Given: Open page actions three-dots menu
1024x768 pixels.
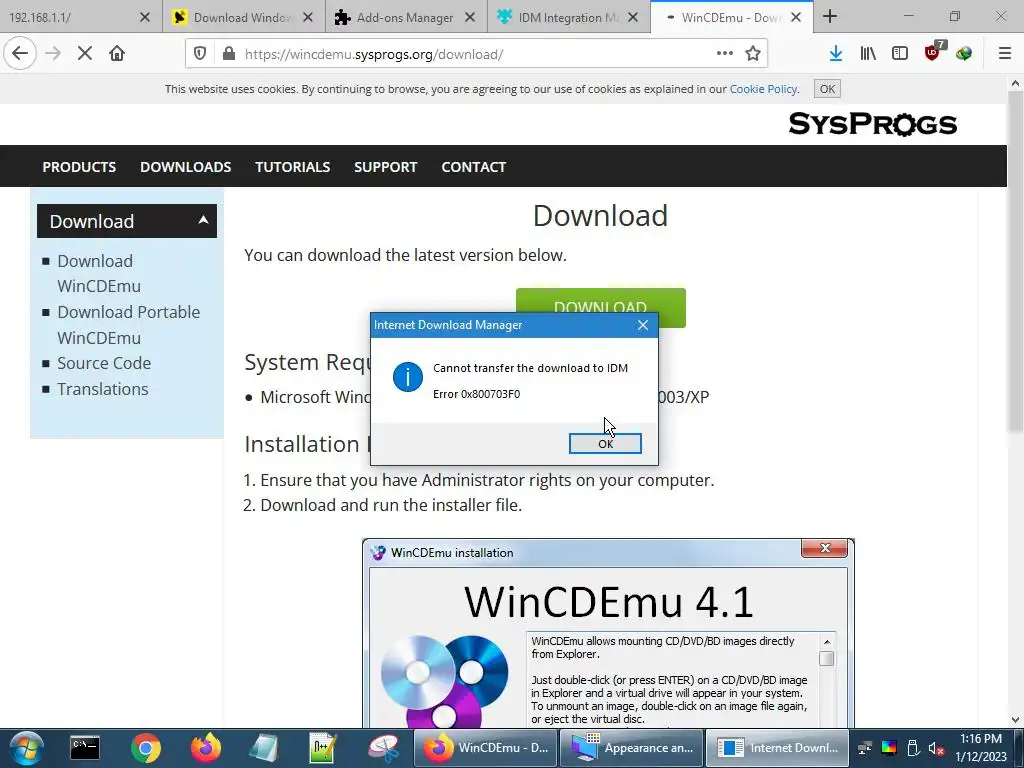Looking at the screenshot, I should [x=725, y=54].
